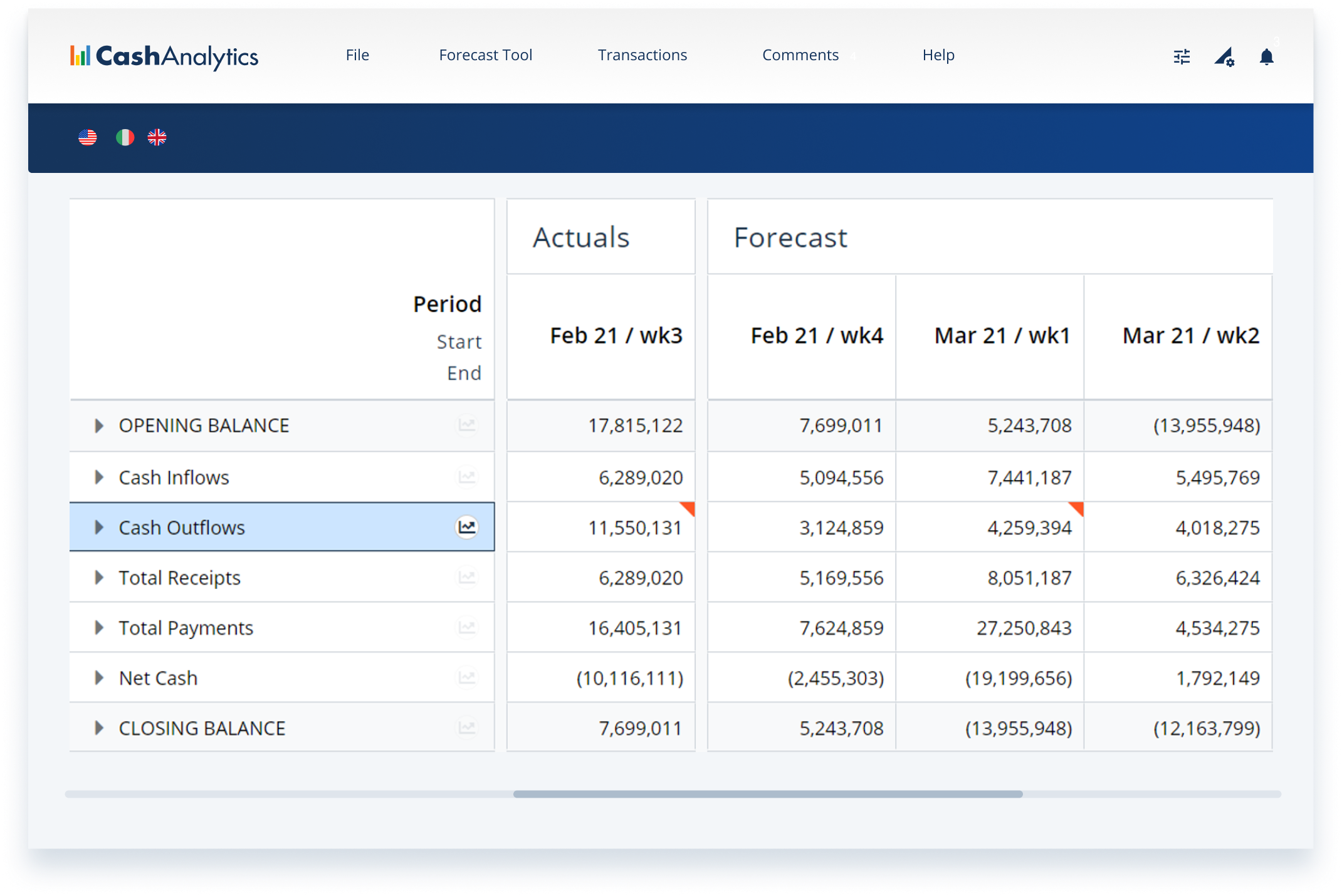Image resolution: width=1342 pixels, height=896 pixels.
Task: Select the Italian flag icon
Action: click(125, 137)
